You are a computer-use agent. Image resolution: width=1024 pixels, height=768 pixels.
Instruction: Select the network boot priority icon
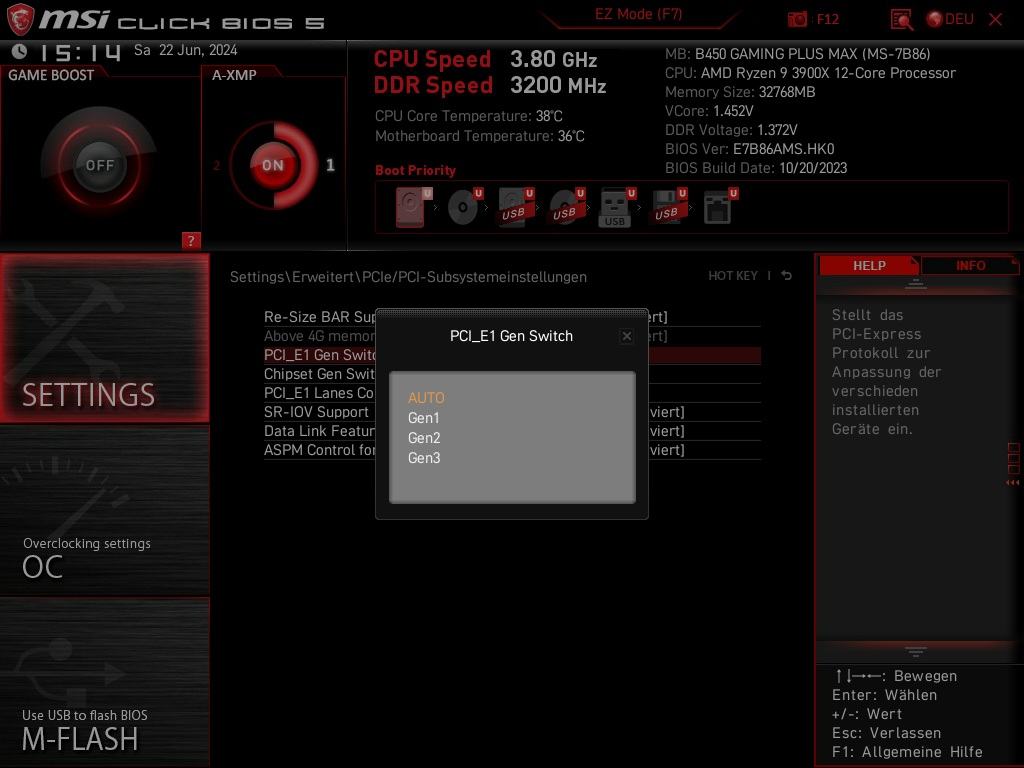[x=720, y=207]
